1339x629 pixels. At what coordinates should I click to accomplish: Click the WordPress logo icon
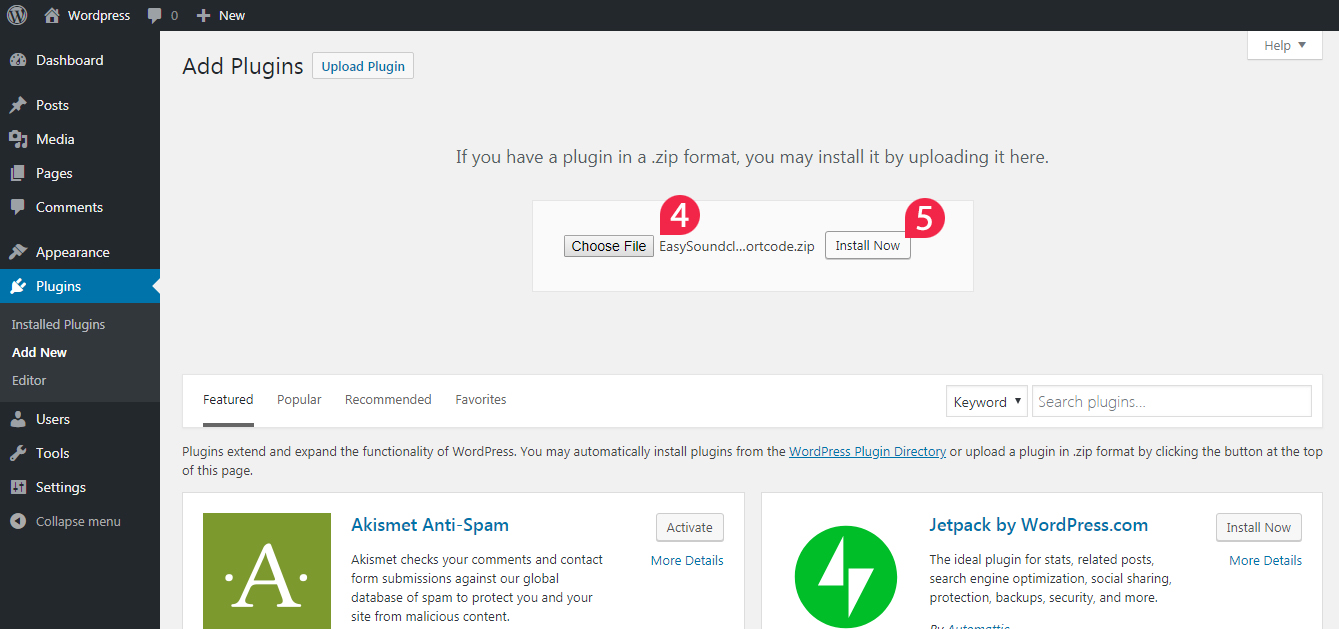click(17, 15)
